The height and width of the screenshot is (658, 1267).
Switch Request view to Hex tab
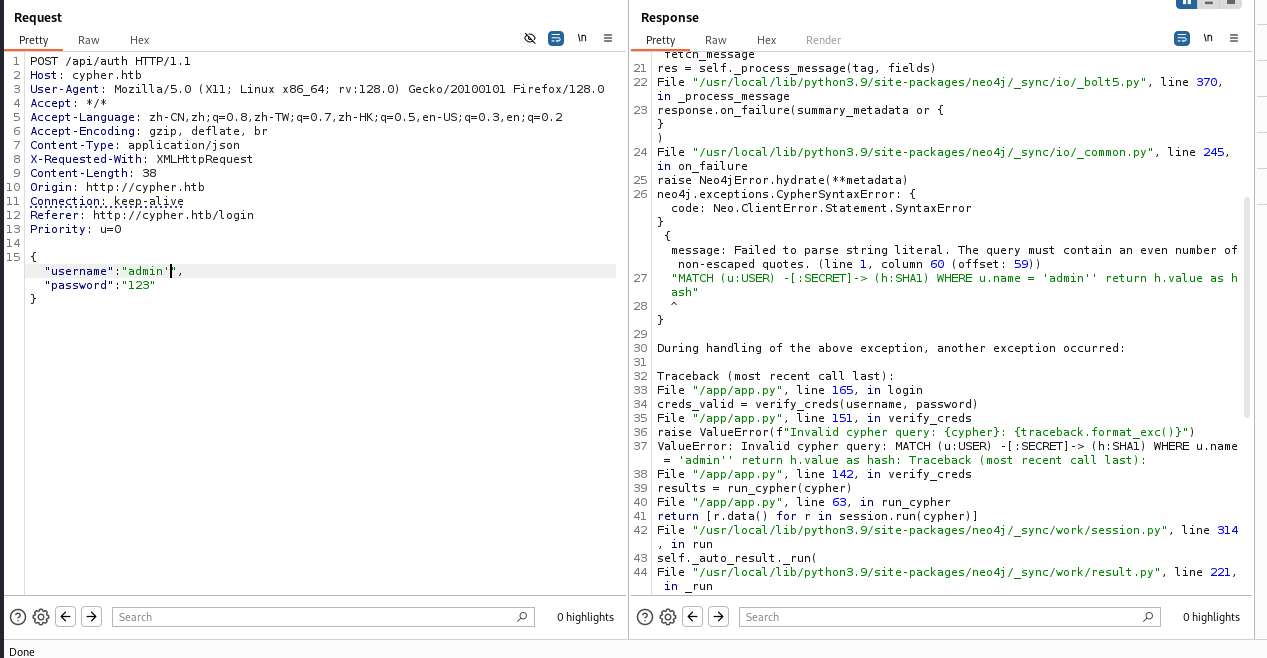[x=140, y=40]
